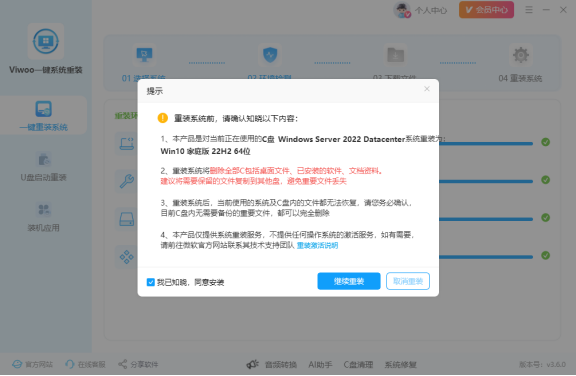Image resolution: width=576 pixels, height=376 pixels.
Task: Click the diamond components icon in check list
Action: [127, 257]
